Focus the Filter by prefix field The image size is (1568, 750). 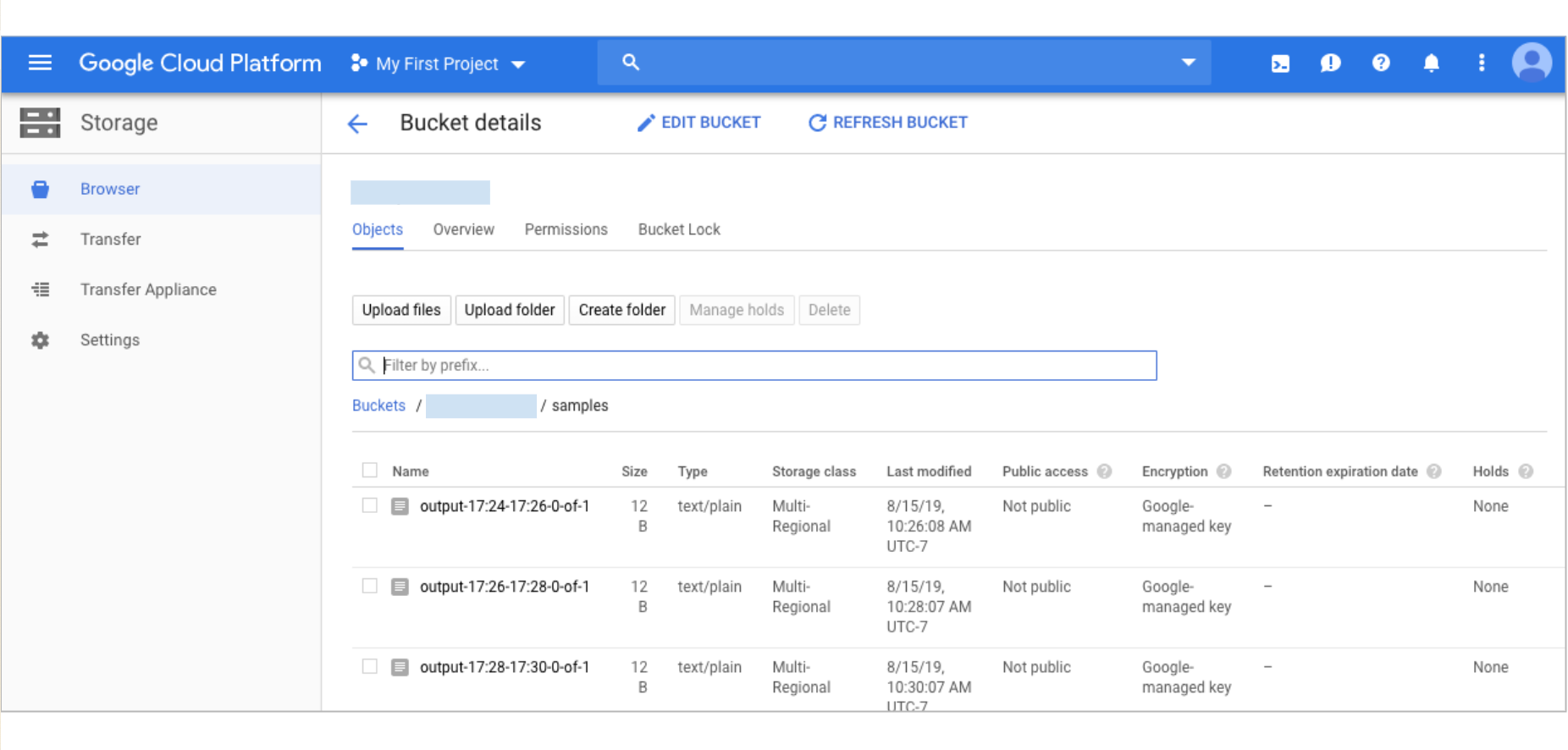(x=754, y=366)
